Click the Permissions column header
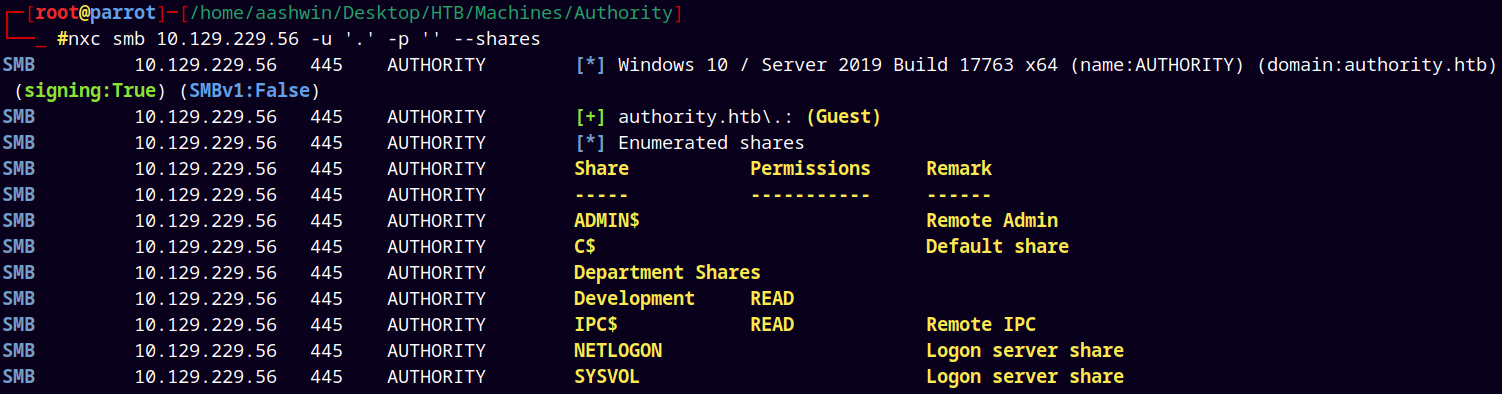The width and height of the screenshot is (1502, 394). click(810, 169)
